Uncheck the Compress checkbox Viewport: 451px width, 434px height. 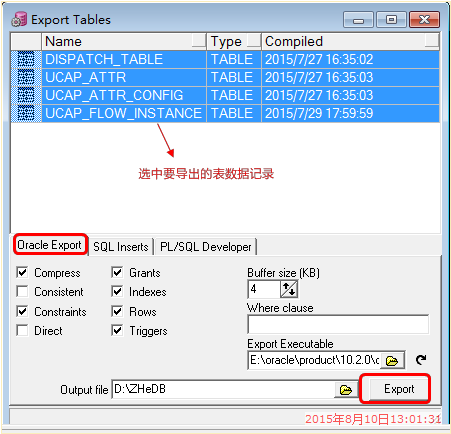[x=22, y=273]
